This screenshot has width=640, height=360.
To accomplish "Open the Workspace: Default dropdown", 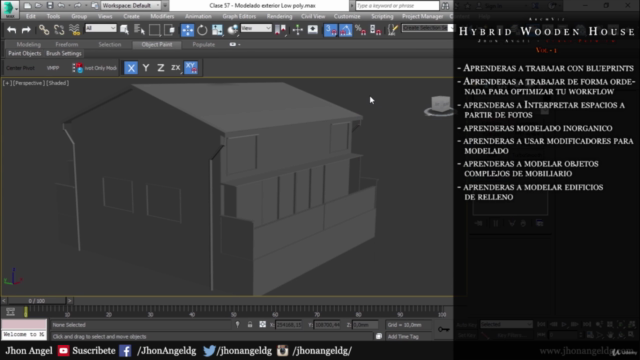I will coord(131,6).
